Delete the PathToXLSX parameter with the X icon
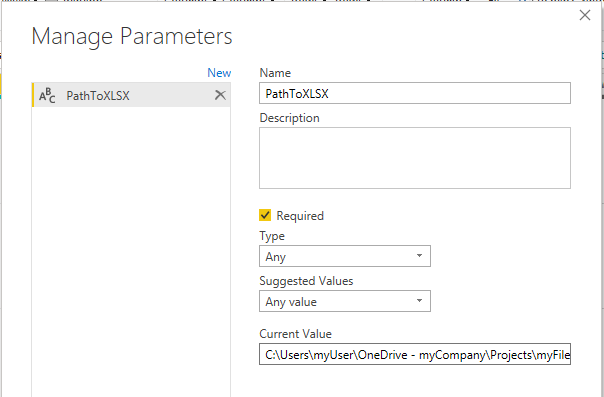Image resolution: width=604 pixels, height=397 pixels. (x=220, y=95)
